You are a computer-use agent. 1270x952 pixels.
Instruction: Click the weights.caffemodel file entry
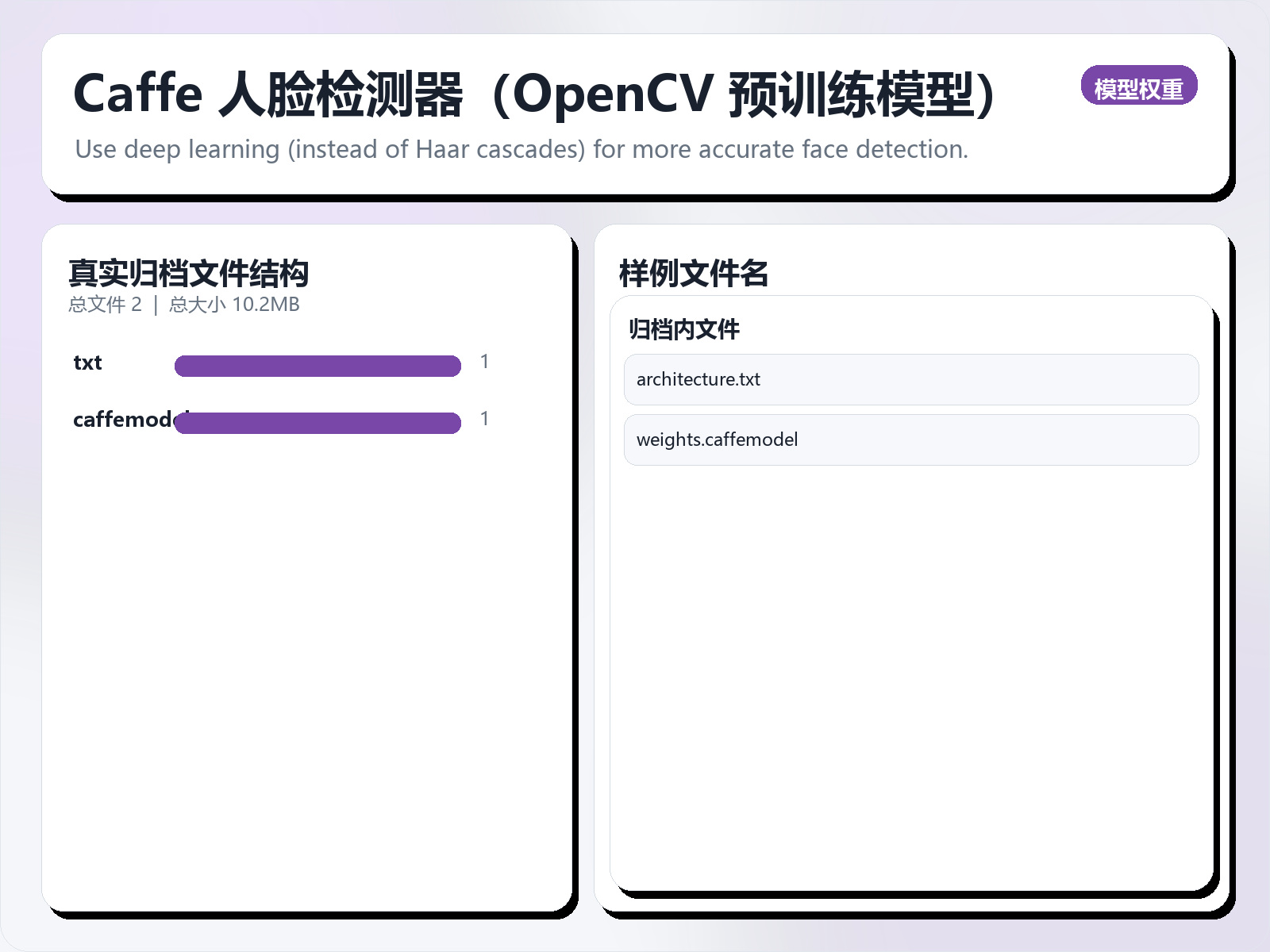point(910,440)
